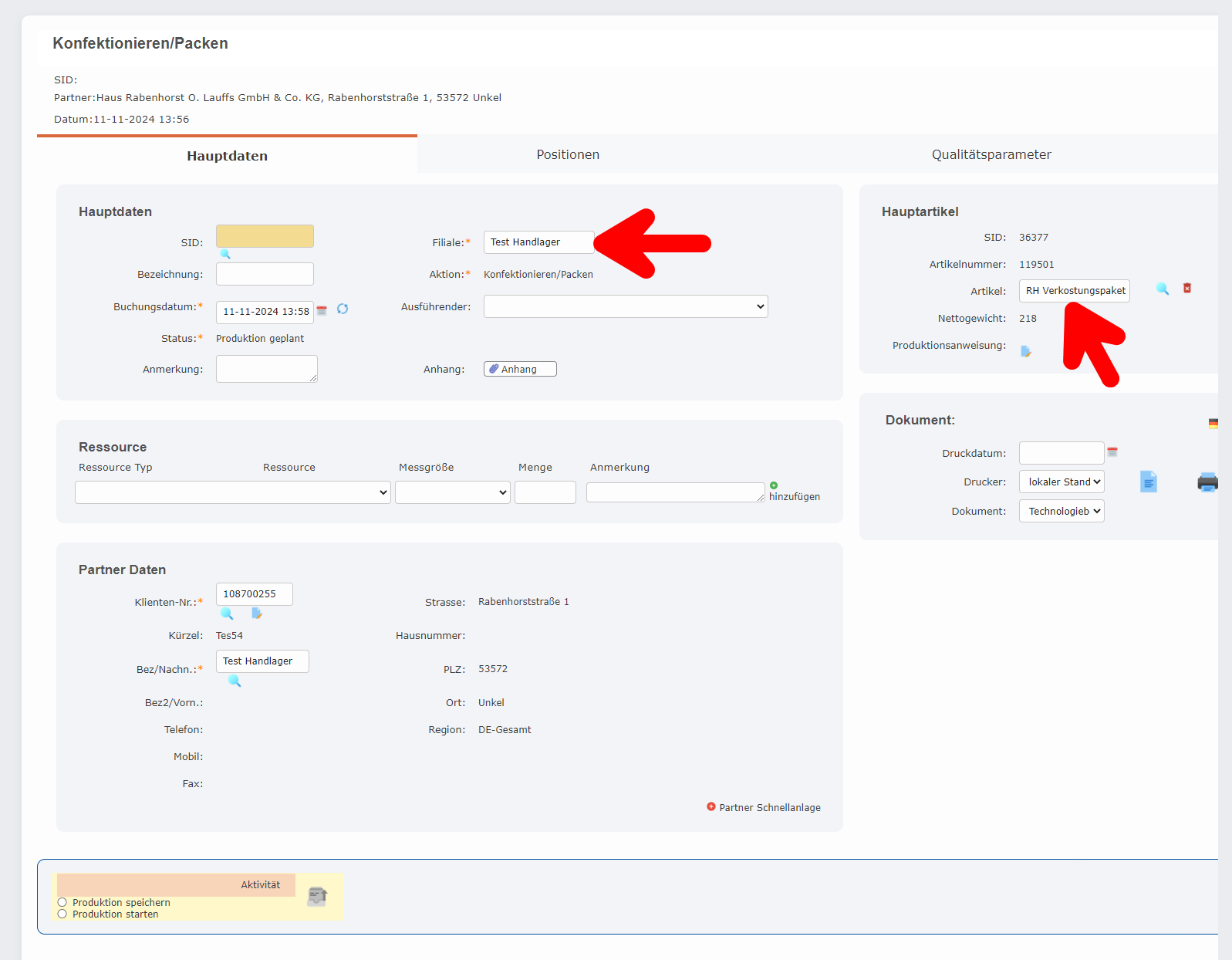Screen dimensions: 1232x960
Task: Select the Produktion starten radio button
Action: pos(62,914)
